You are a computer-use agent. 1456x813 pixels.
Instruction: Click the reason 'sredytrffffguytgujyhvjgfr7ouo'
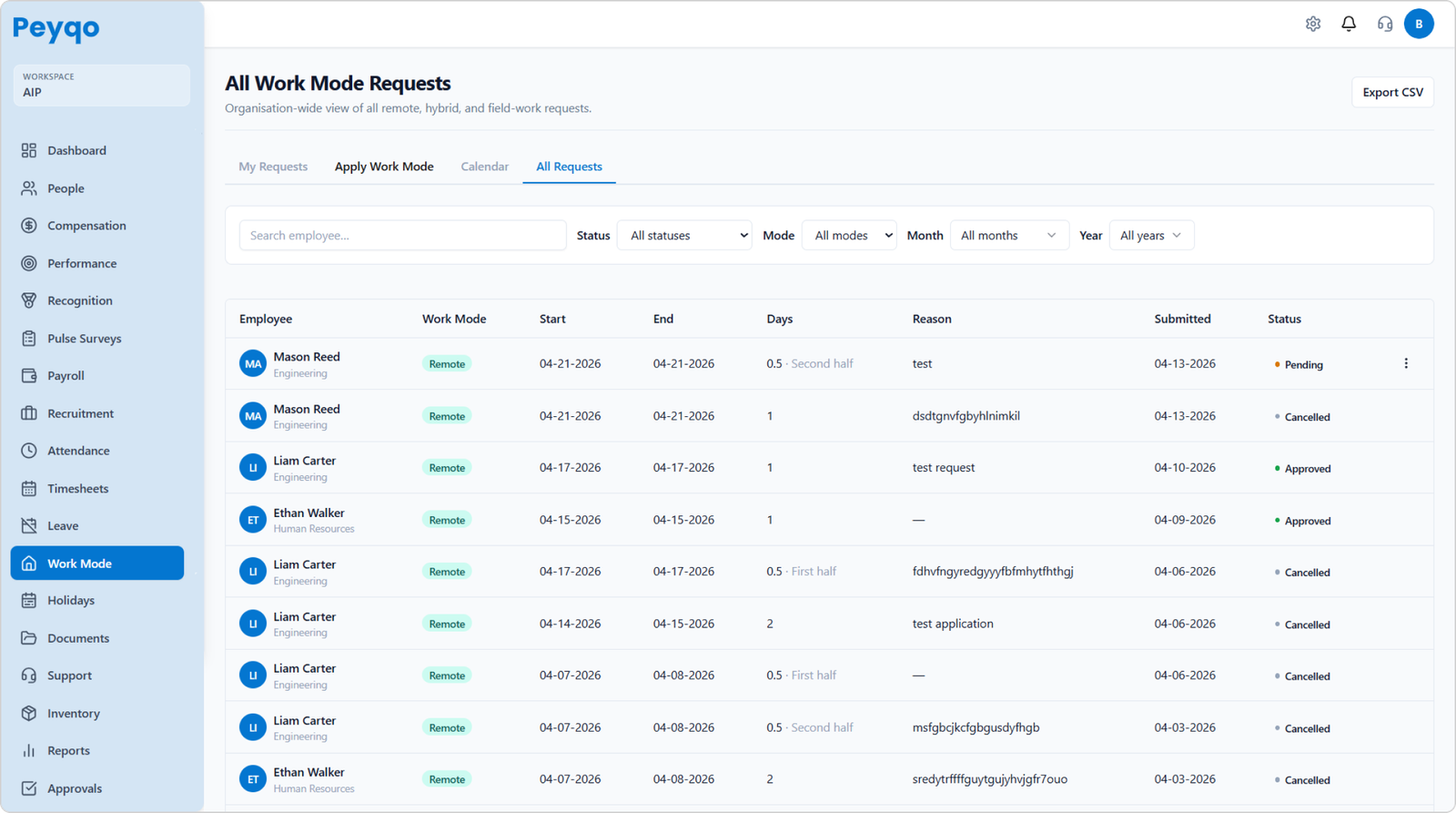(x=989, y=779)
